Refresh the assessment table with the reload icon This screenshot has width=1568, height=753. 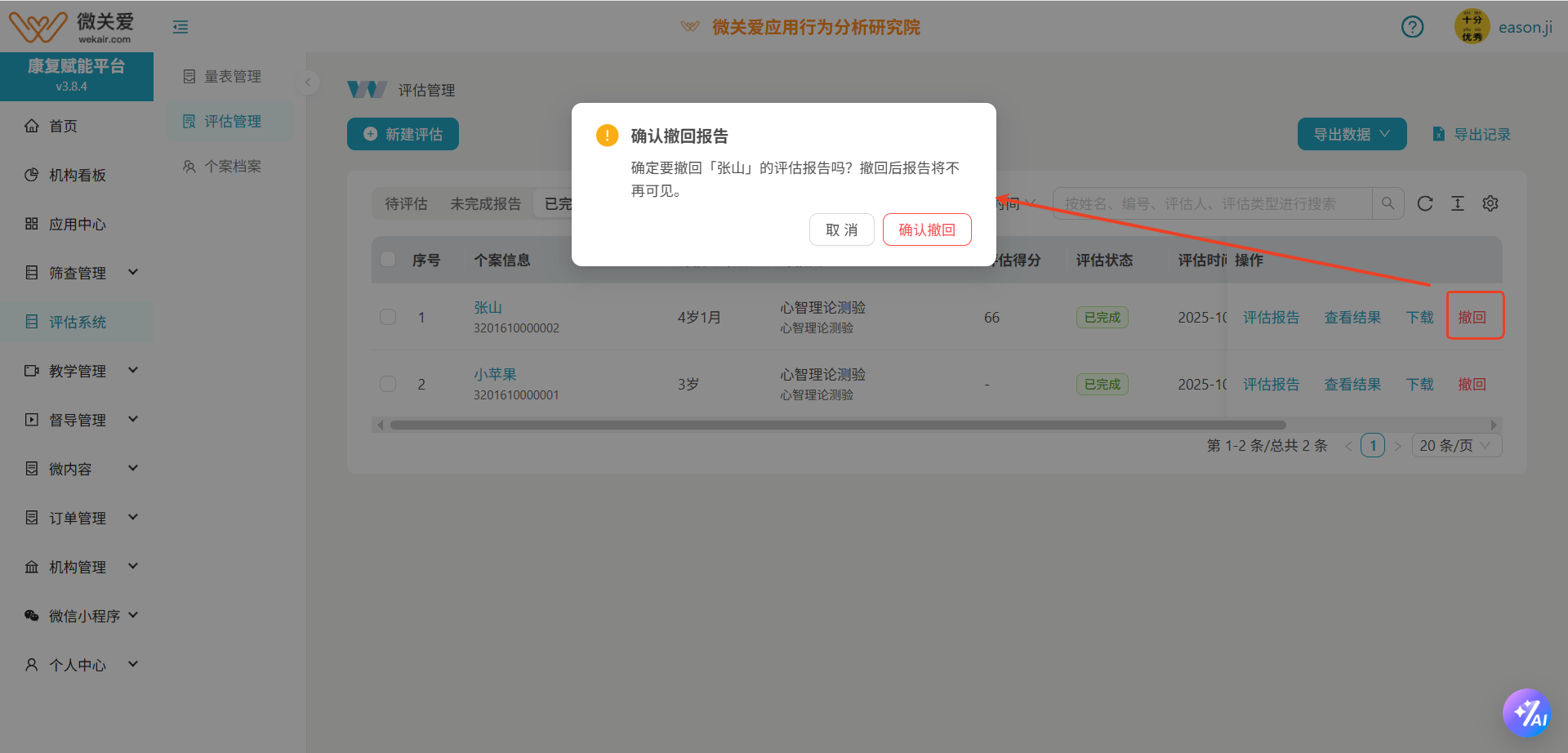click(1425, 203)
